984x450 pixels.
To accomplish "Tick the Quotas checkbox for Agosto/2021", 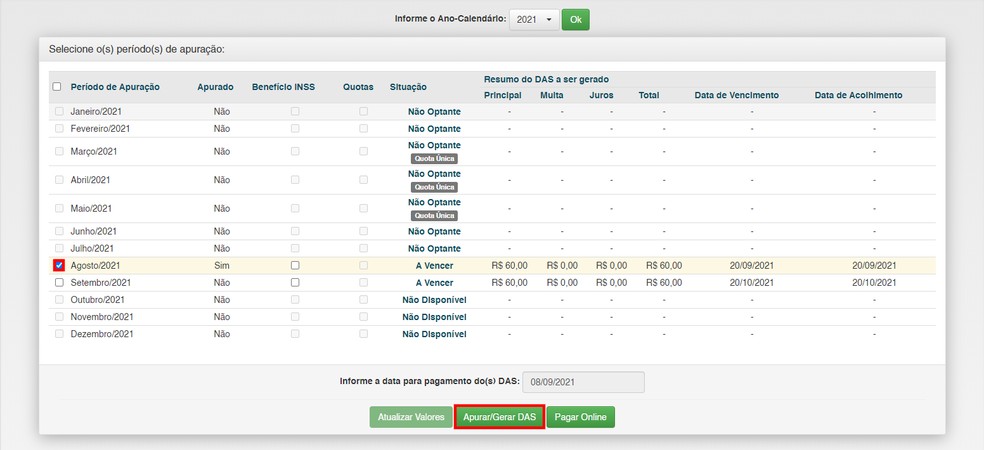I will click(x=363, y=266).
